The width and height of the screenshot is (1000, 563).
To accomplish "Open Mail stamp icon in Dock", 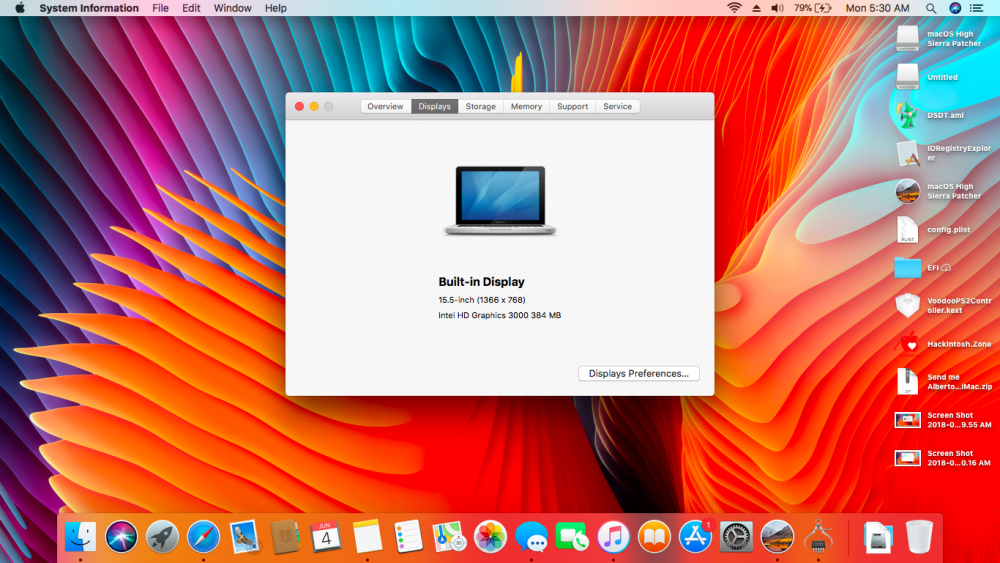I will coord(244,536).
